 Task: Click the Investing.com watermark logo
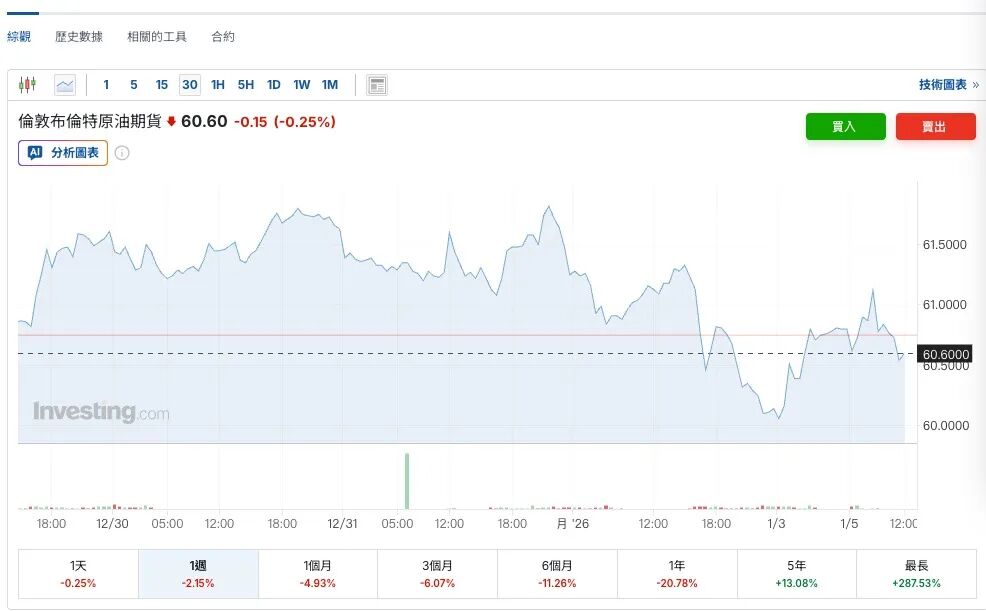pos(100,412)
